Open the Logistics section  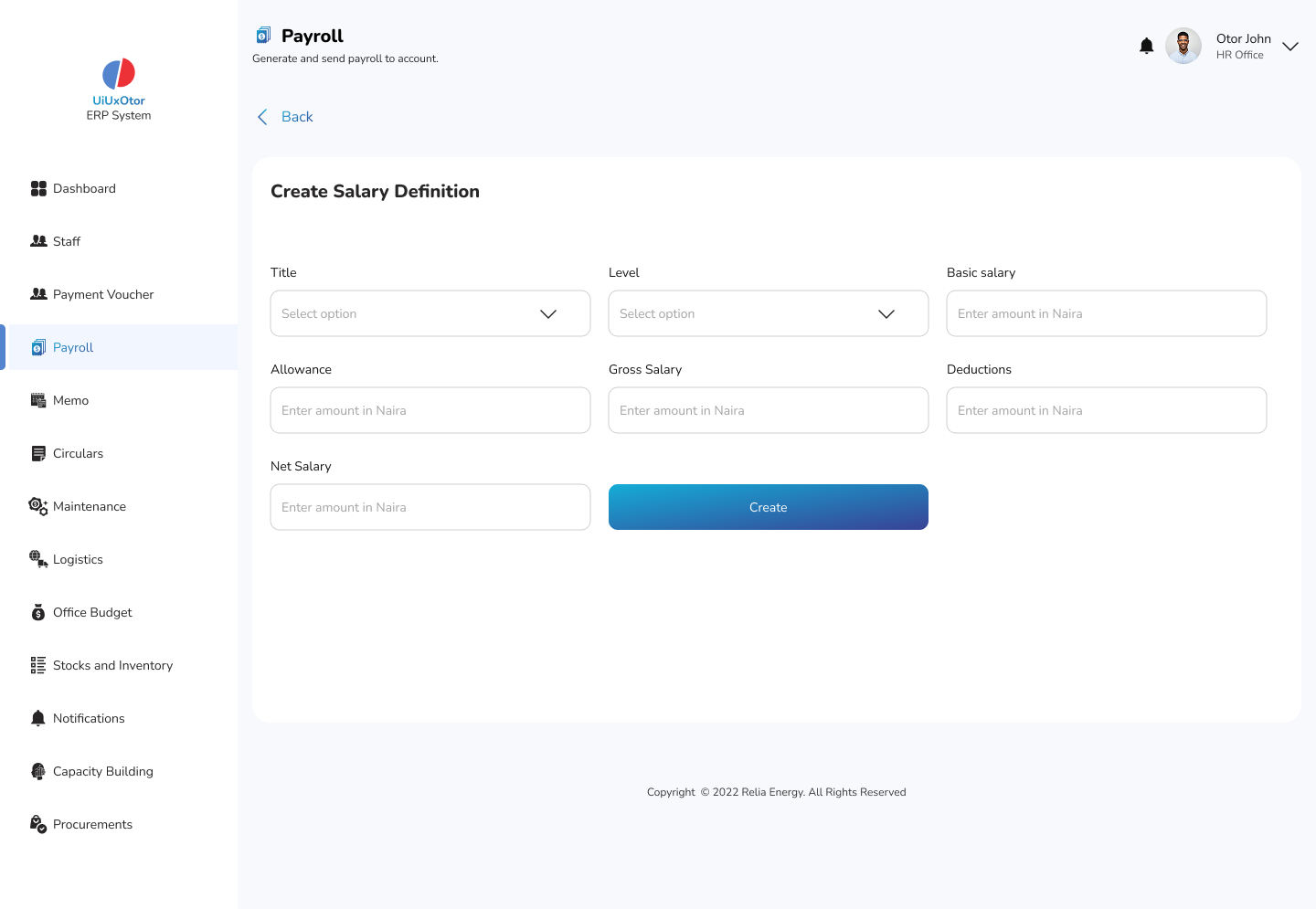(x=78, y=559)
